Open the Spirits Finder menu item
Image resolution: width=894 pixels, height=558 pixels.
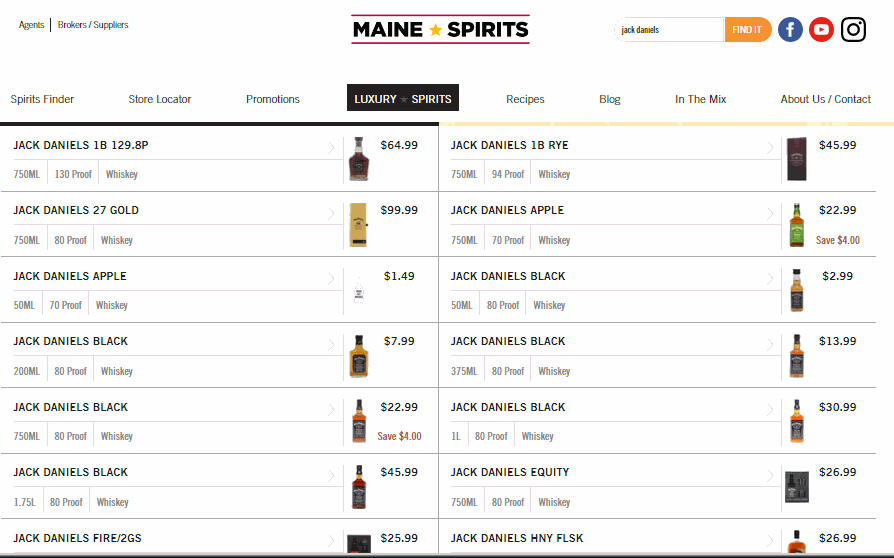pos(42,99)
